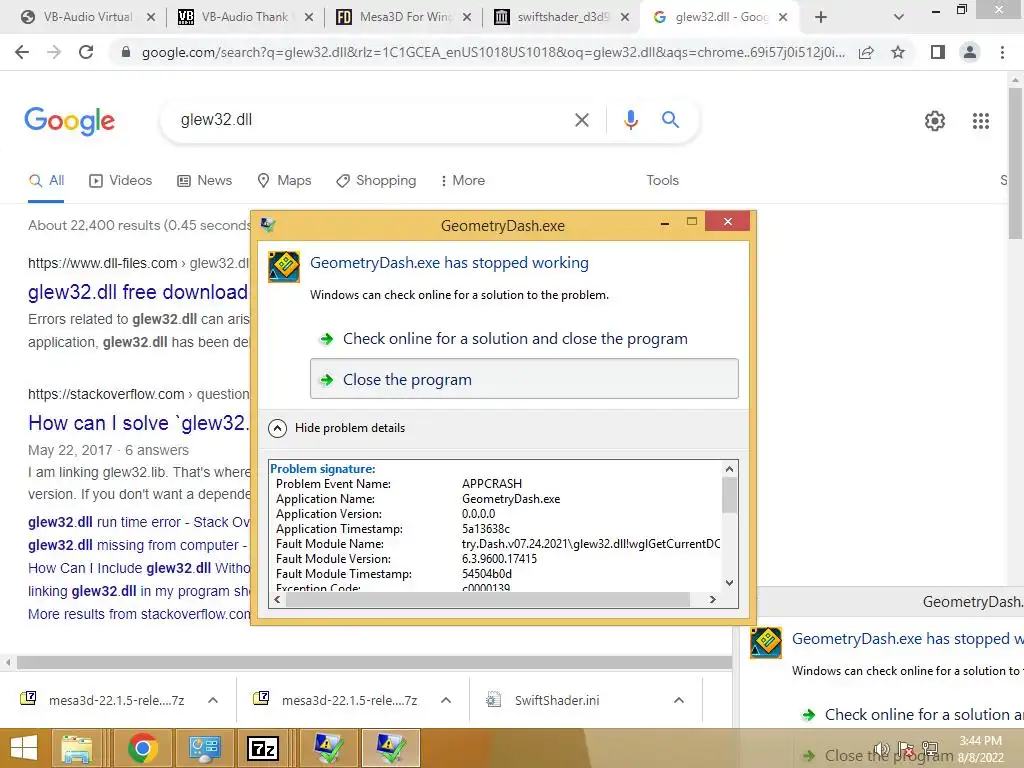1024x768 pixels.
Task: Open the Windows Start button
Action: [x=24, y=748]
